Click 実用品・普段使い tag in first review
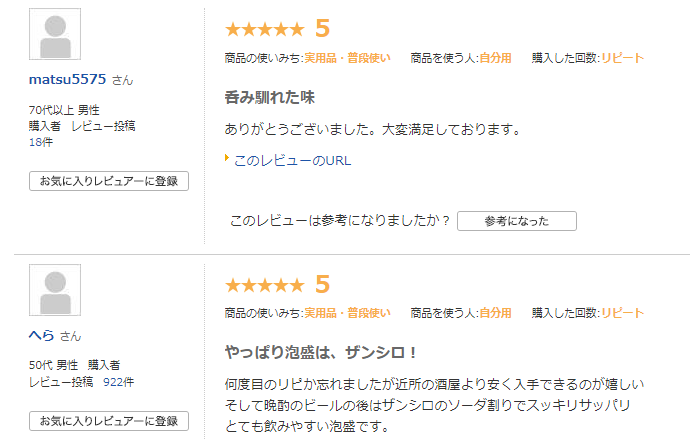 [347, 58]
